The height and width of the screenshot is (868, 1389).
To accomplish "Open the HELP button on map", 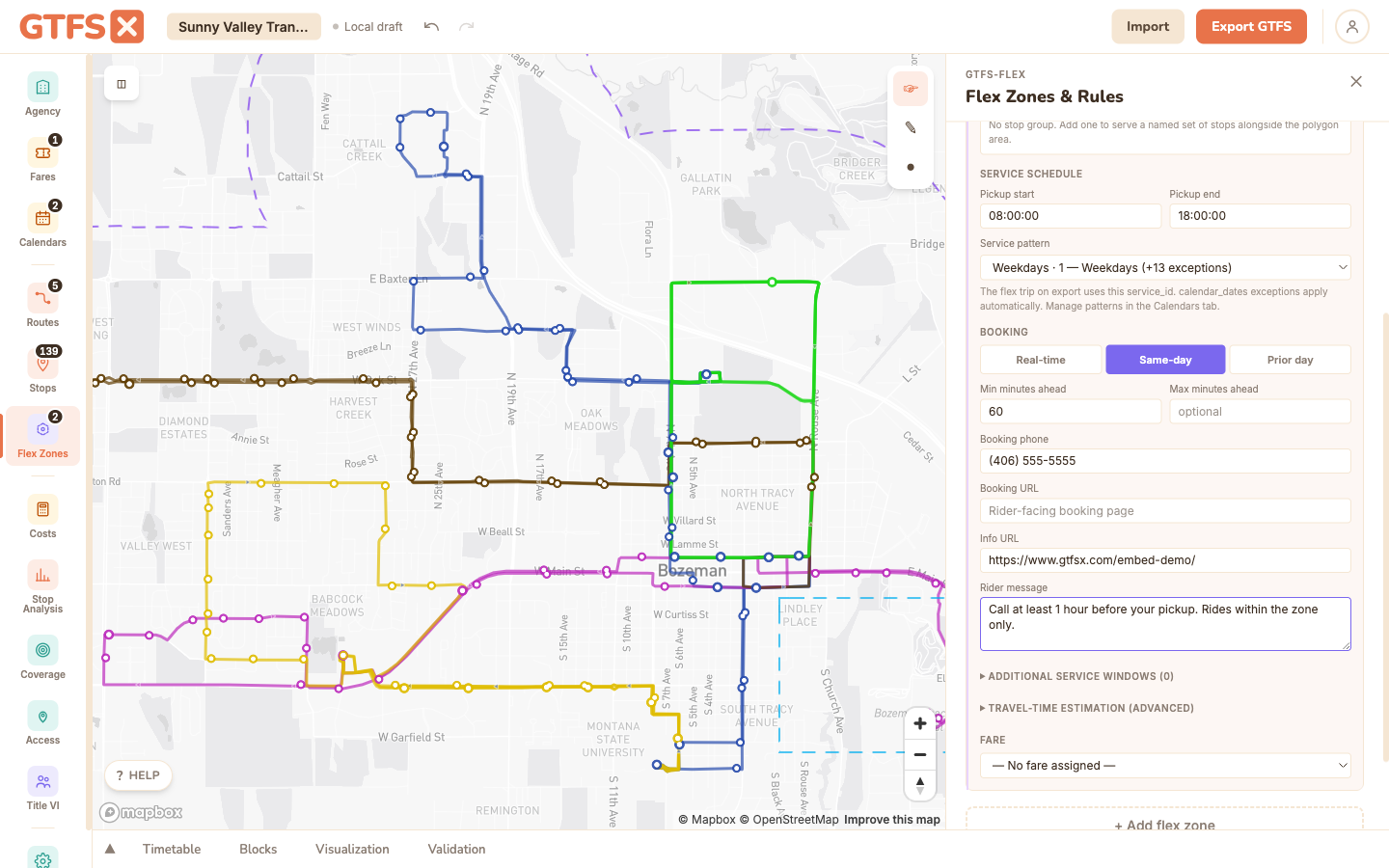I will [x=138, y=775].
